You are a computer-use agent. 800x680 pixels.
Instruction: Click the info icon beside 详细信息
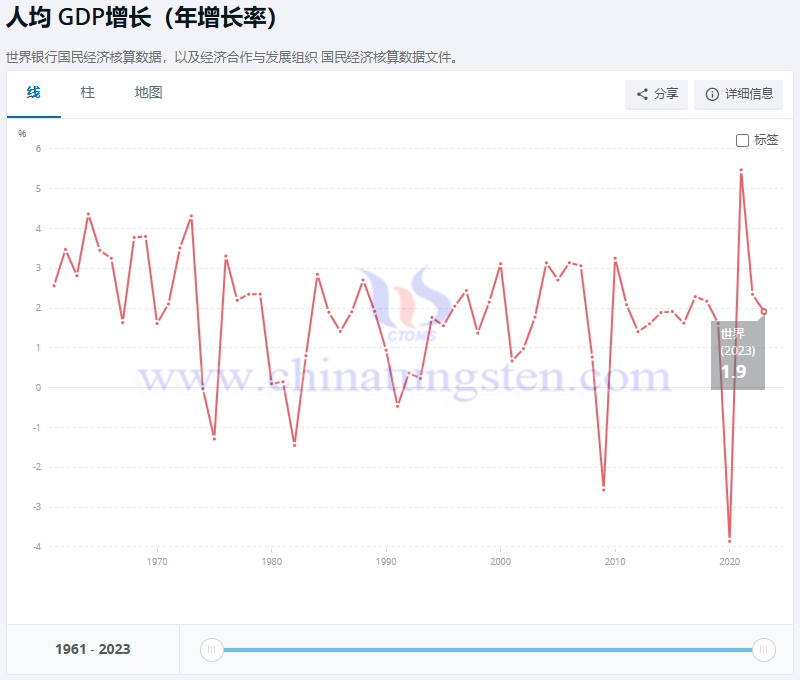[712, 94]
